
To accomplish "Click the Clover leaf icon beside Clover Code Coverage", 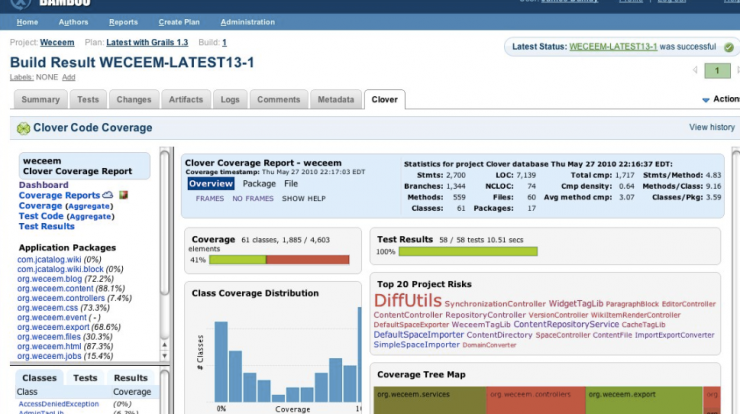I will point(23,128).
